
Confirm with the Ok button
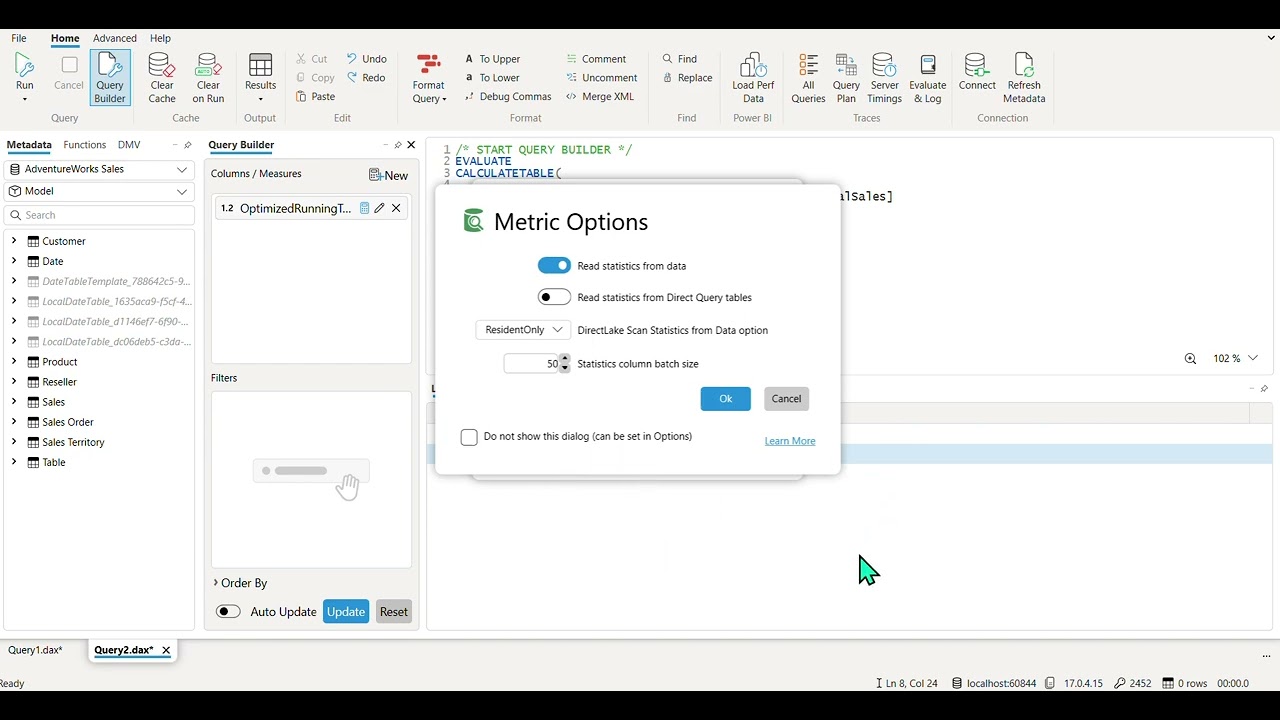(x=726, y=399)
